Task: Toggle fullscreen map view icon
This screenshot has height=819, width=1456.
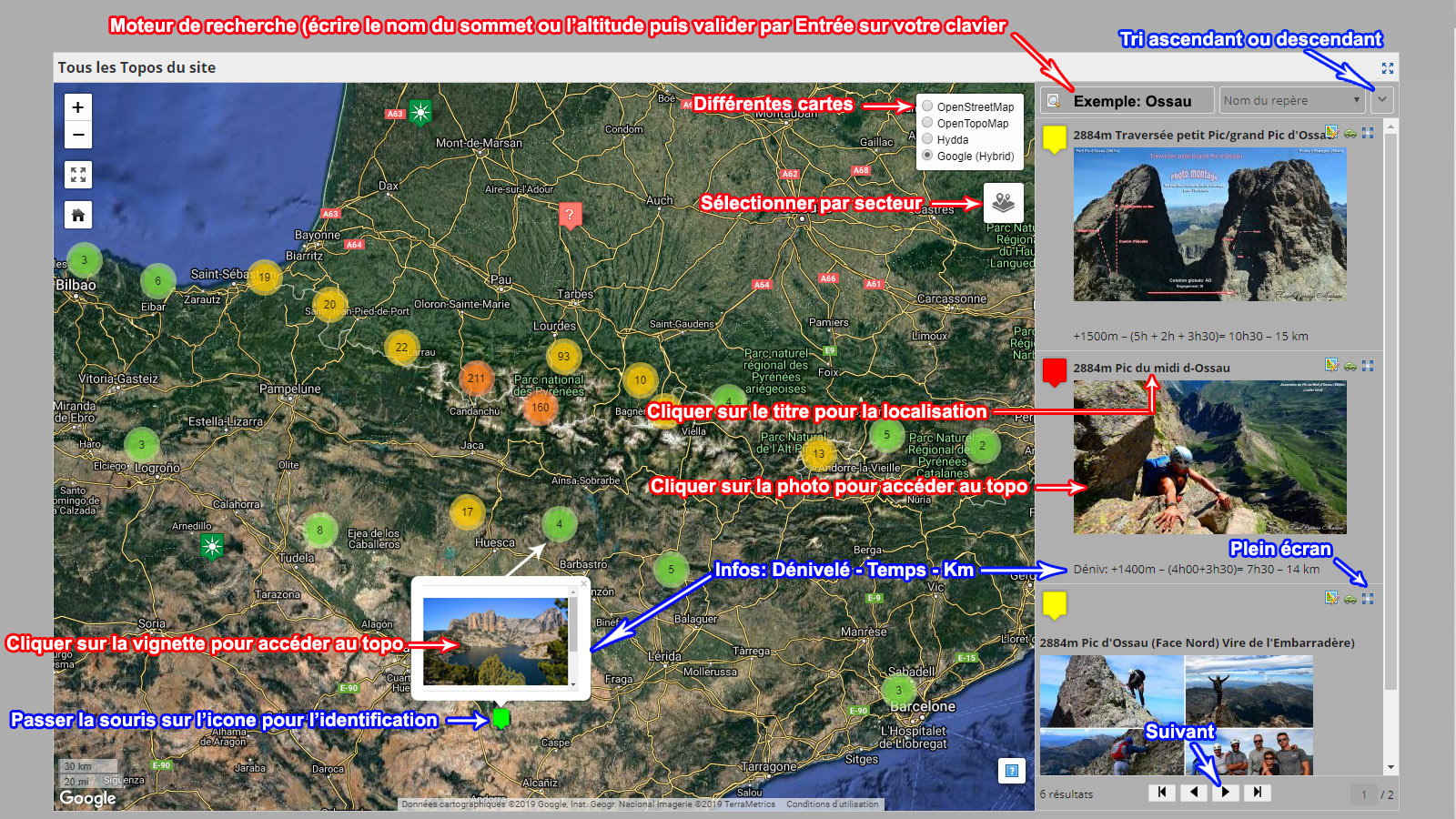Action: [78, 175]
